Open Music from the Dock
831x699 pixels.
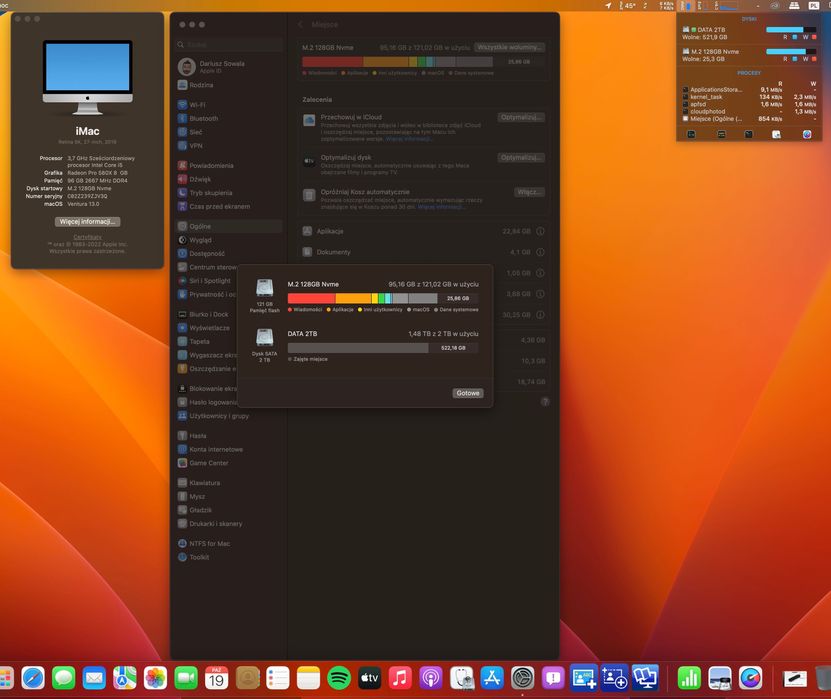(x=400, y=678)
